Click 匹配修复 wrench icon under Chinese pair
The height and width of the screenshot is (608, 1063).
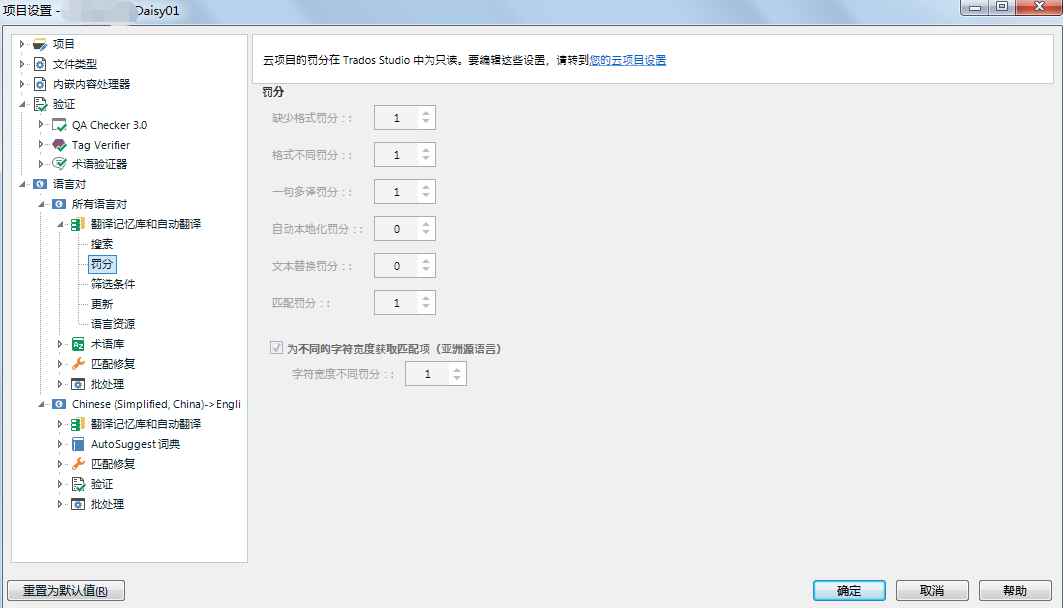78,464
